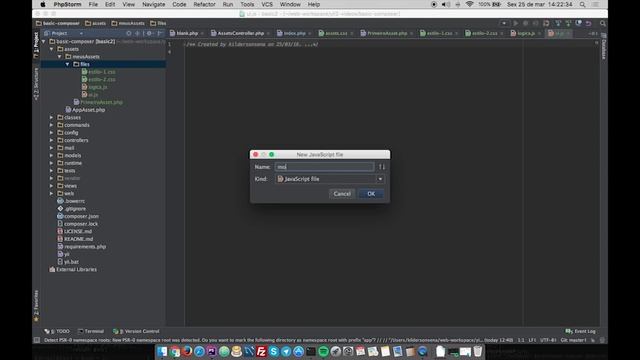Click the Run play icon

coord(516,23)
